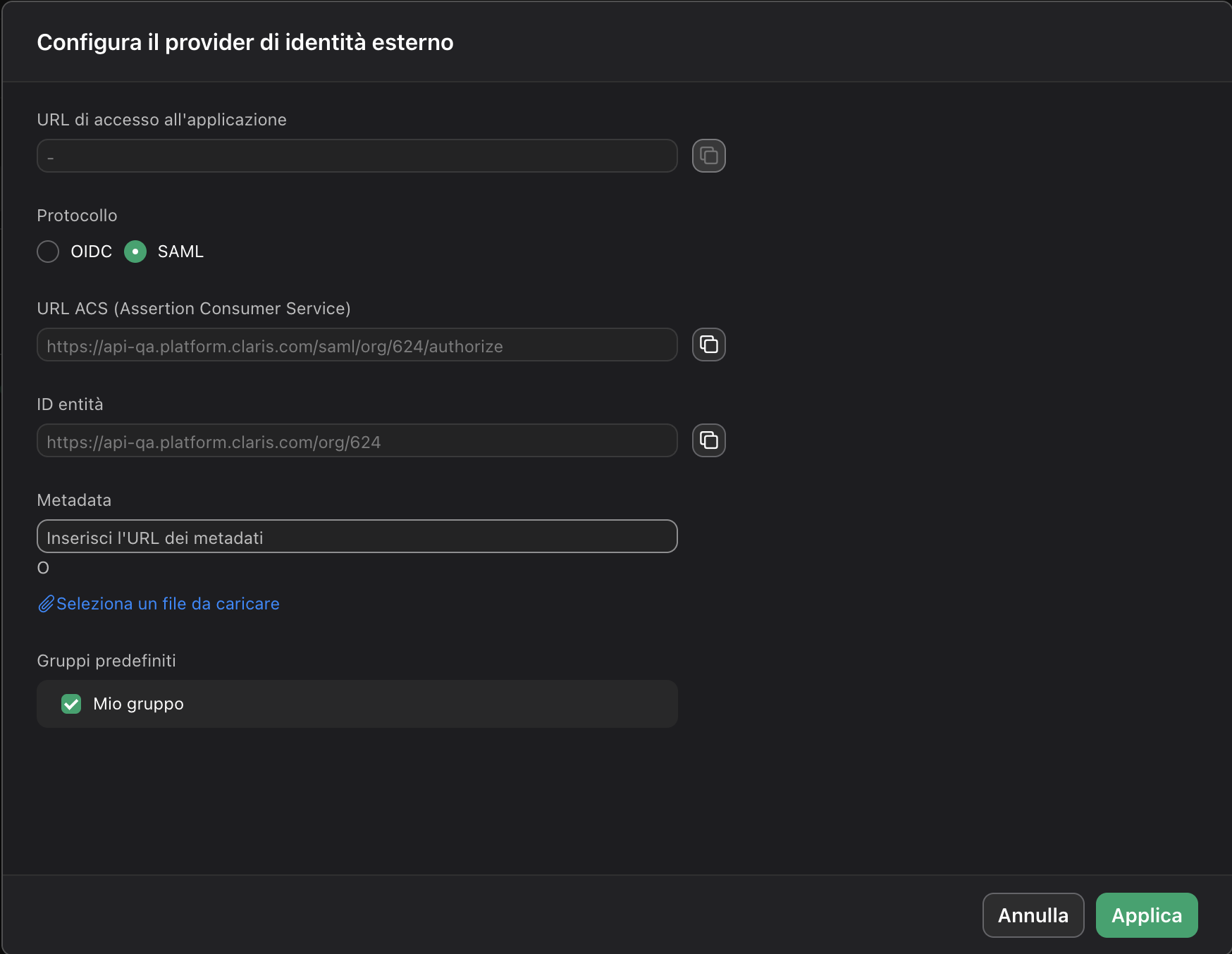Click the Gruppi predefiniti label
The image size is (1232, 954).
click(106, 660)
